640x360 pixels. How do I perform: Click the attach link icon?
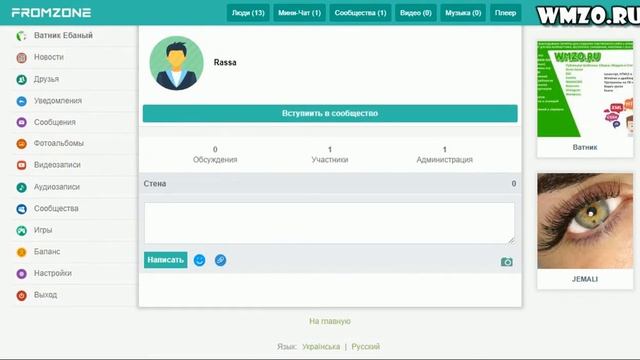(x=220, y=260)
